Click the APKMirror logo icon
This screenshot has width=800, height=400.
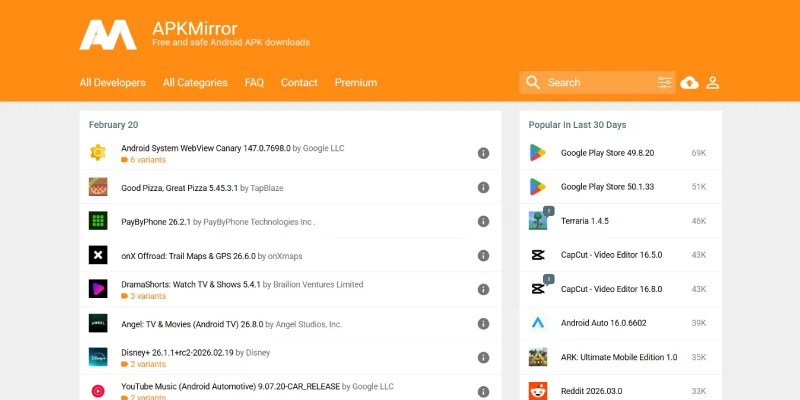pyautogui.click(x=108, y=35)
